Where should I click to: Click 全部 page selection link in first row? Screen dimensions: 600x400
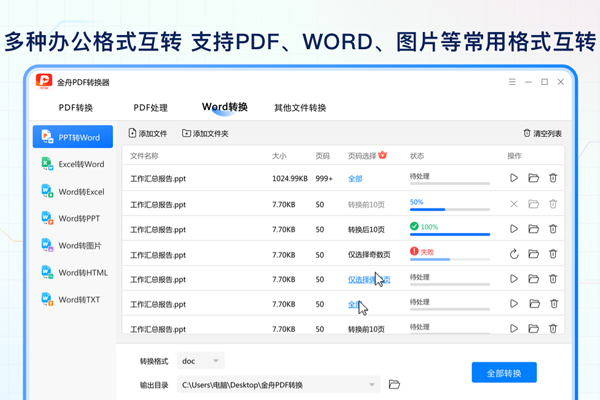(x=355, y=179)
